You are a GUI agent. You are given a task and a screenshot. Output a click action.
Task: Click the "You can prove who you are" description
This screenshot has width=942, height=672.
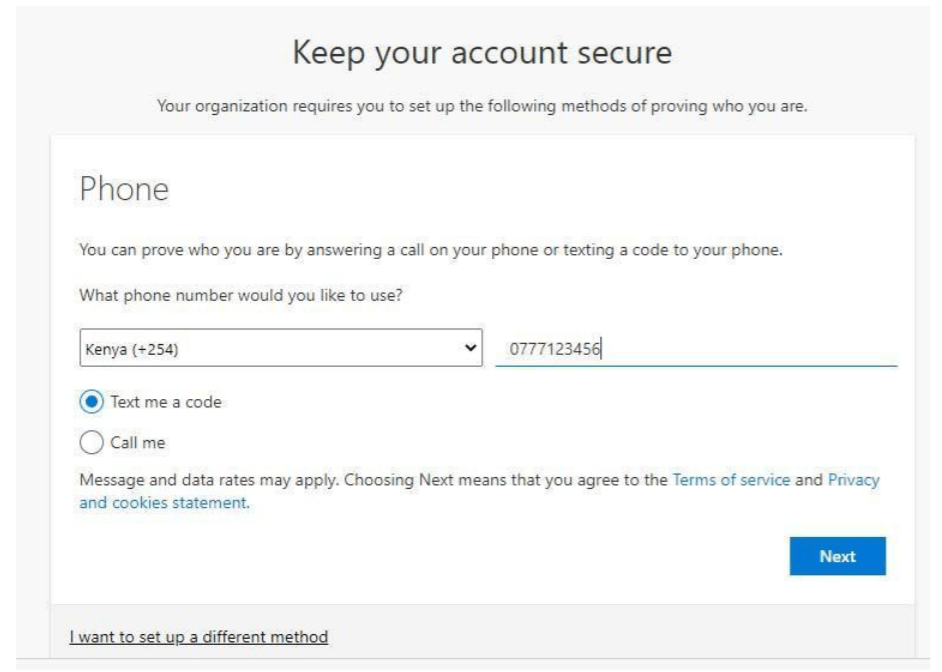[429, 249]
